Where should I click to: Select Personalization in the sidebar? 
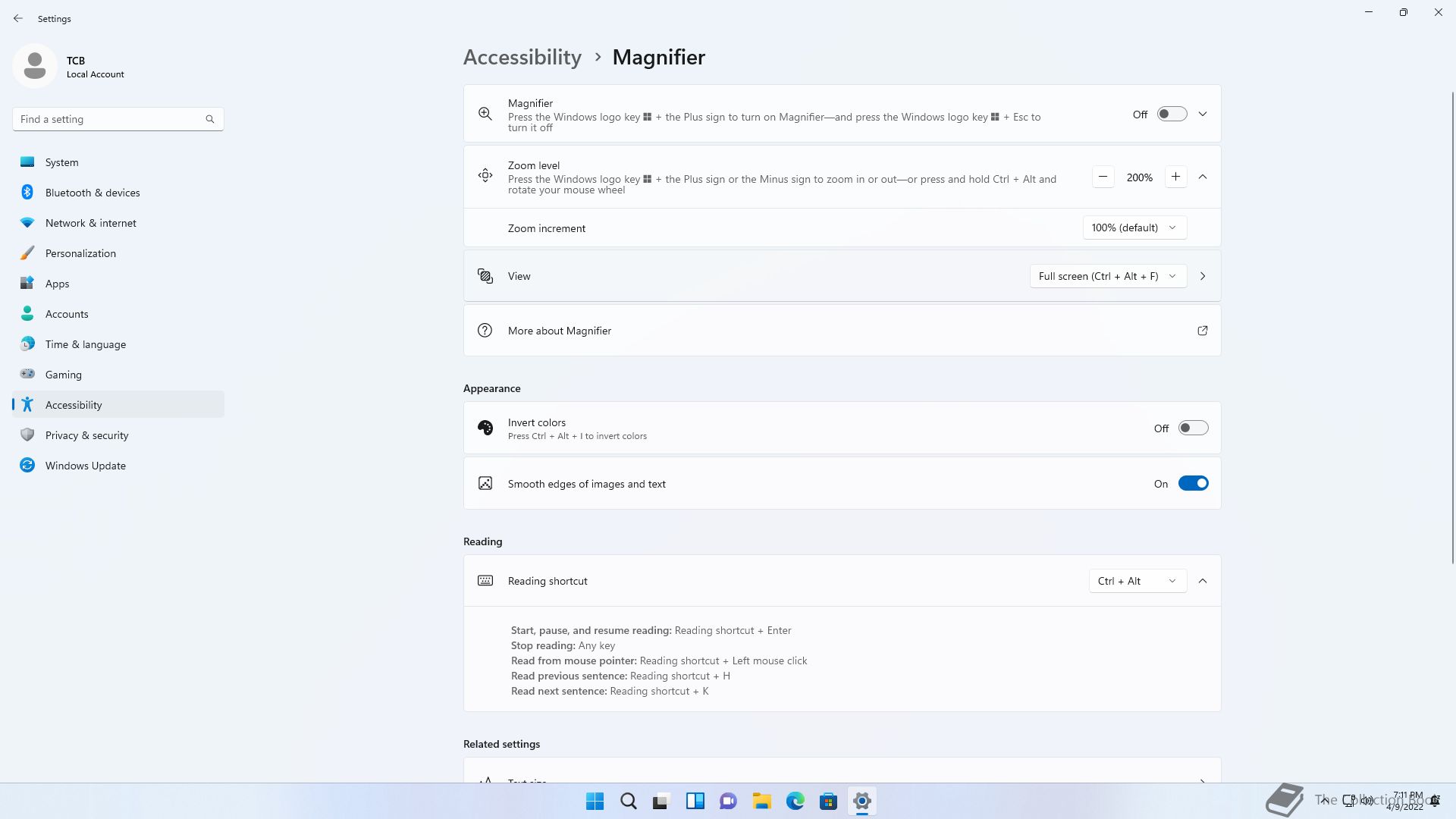point(118,253)
